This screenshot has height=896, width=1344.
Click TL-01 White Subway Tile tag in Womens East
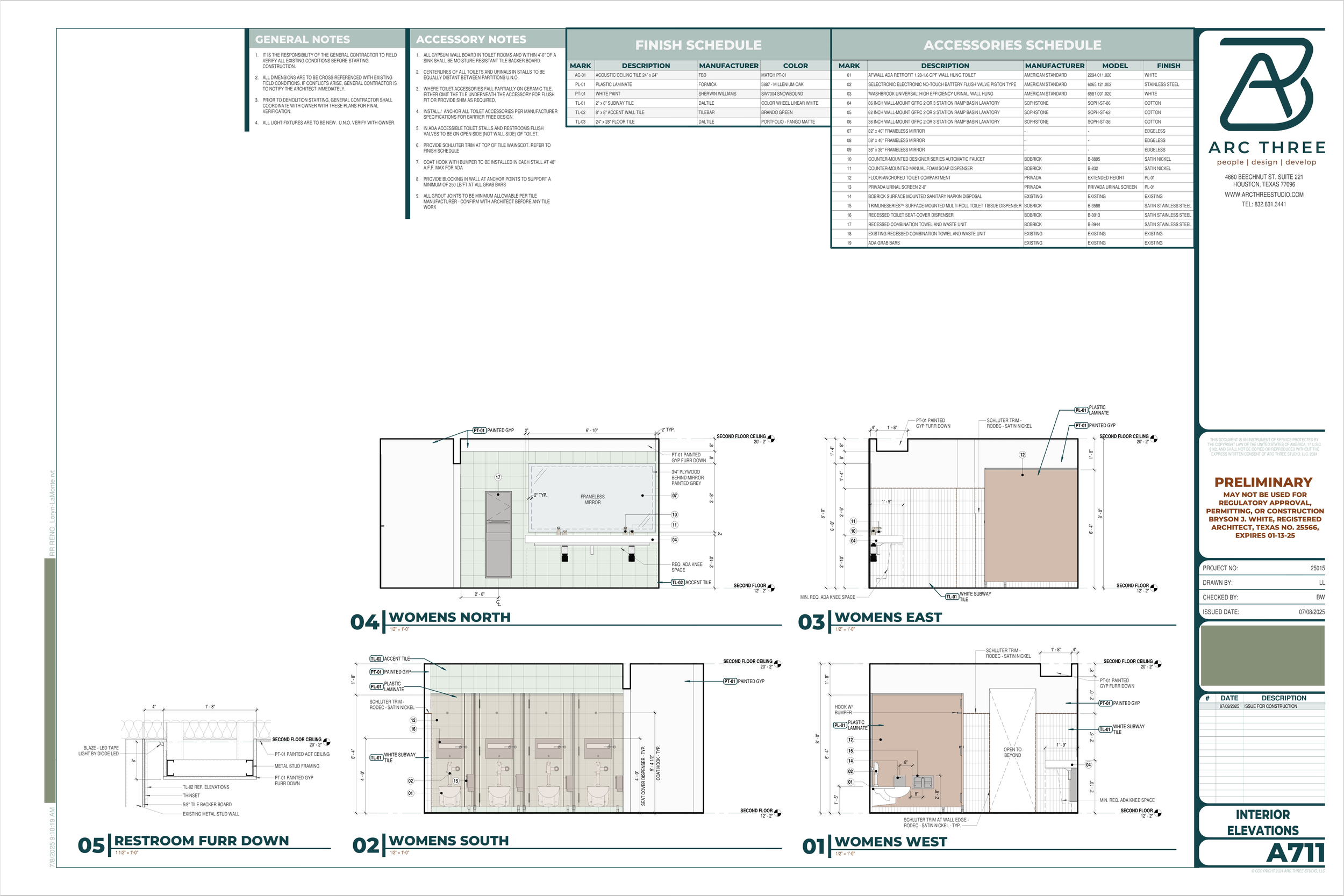point(952,597)
